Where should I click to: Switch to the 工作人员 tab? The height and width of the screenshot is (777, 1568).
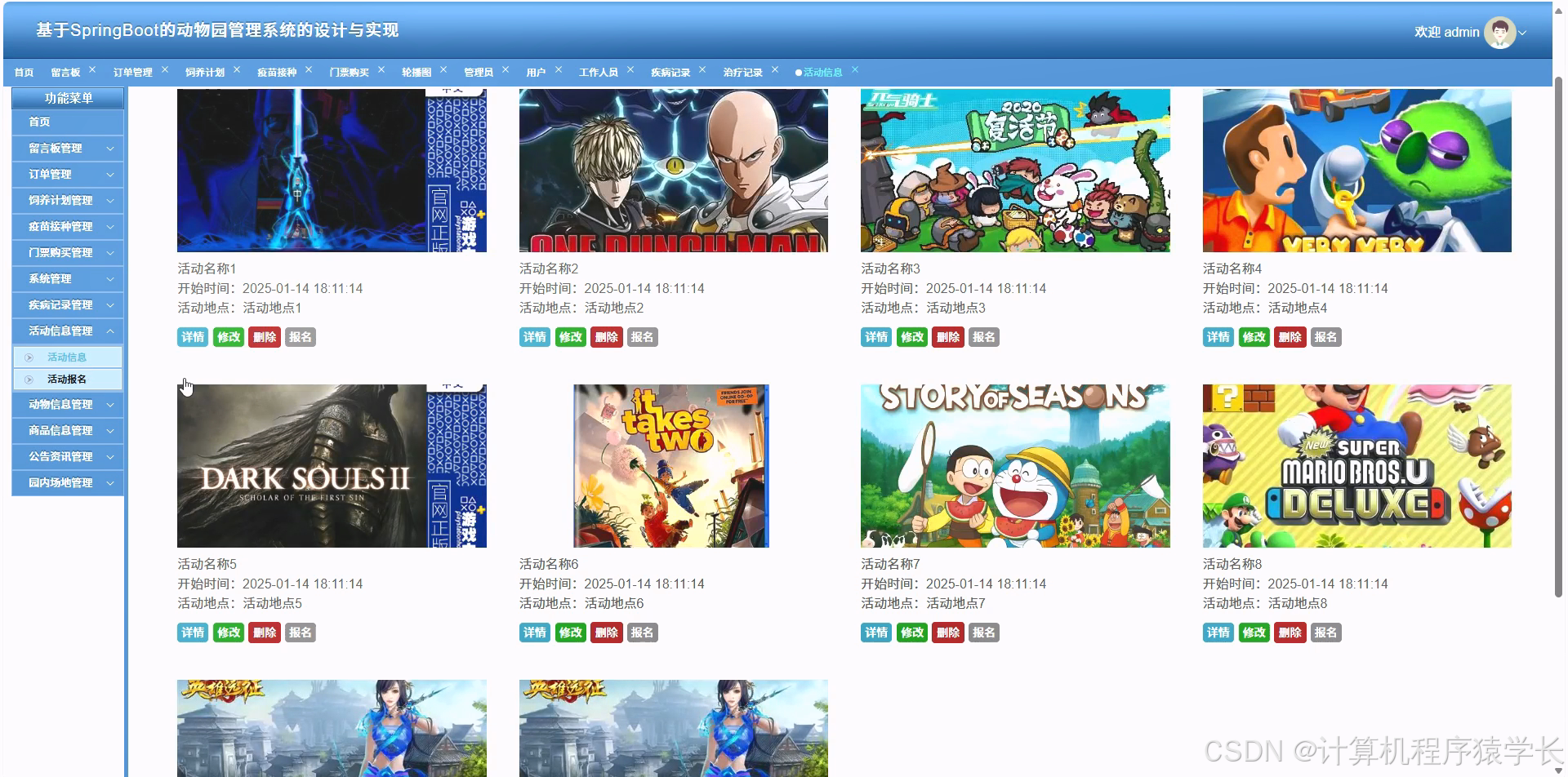pos(599,73)
